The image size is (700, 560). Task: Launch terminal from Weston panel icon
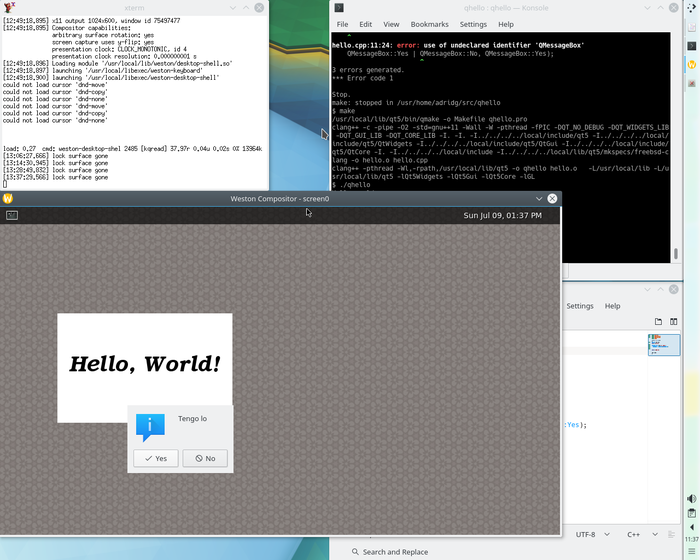12,215
